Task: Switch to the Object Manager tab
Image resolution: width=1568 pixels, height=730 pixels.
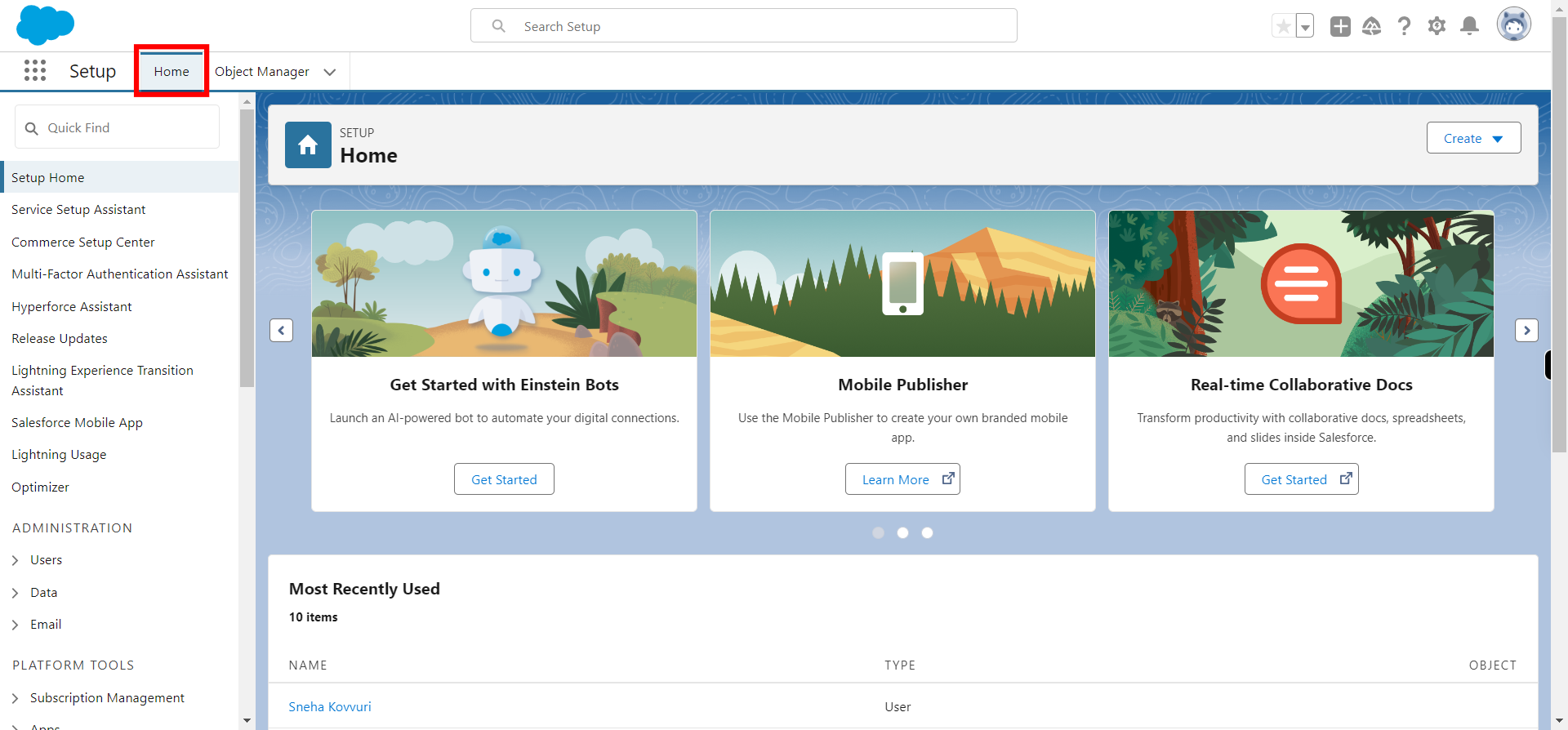Action: (261, 72)
